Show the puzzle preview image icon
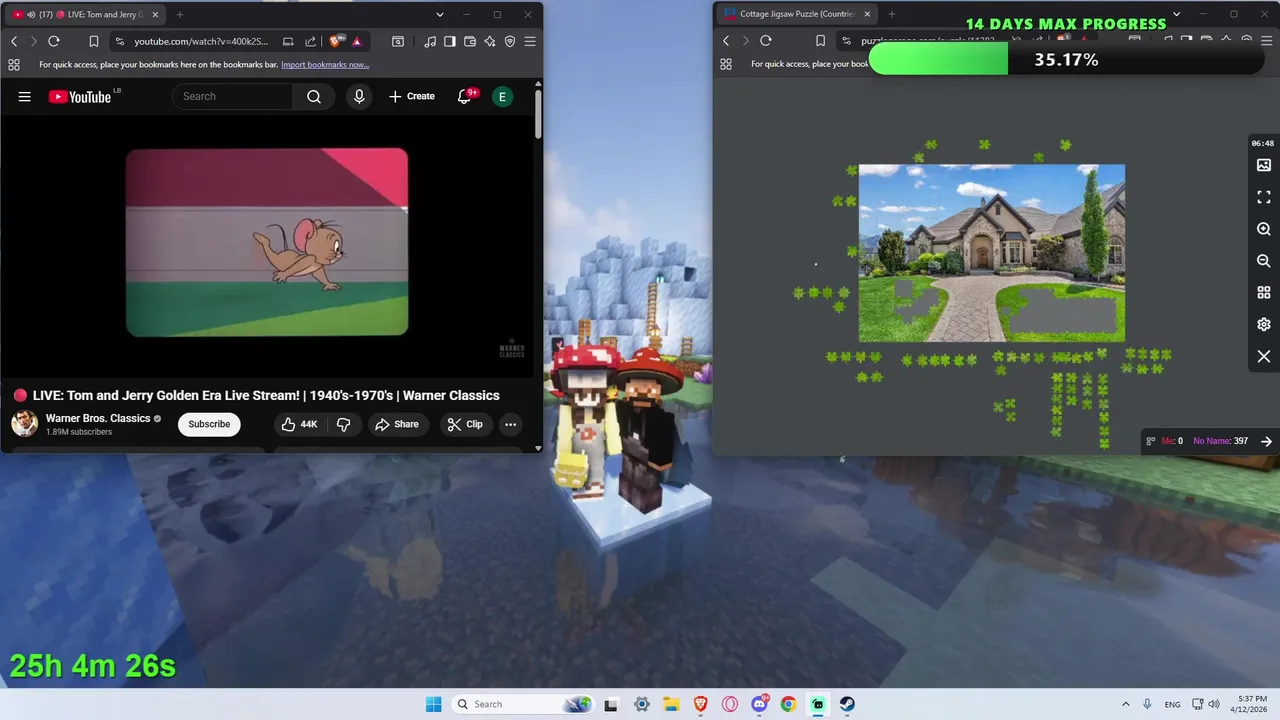 pos(1264,165)
